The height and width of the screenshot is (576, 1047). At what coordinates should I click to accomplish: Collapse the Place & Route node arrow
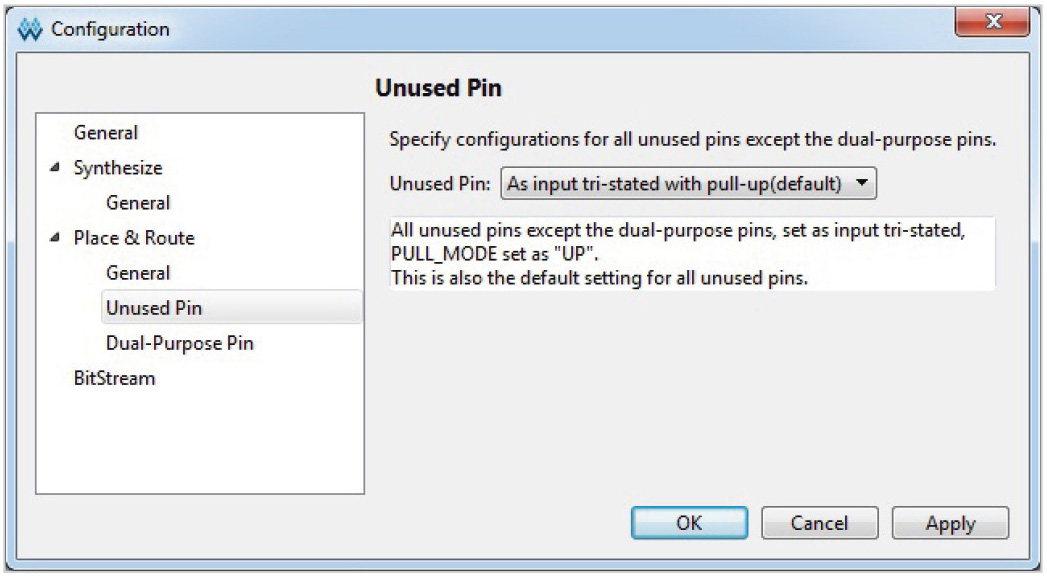tap(55, 238)
